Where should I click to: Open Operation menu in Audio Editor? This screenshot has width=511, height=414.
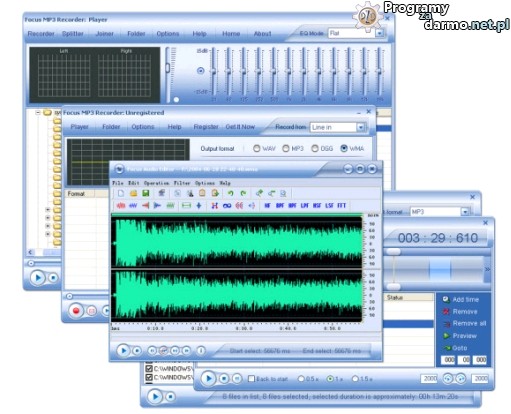click(156, 183)
